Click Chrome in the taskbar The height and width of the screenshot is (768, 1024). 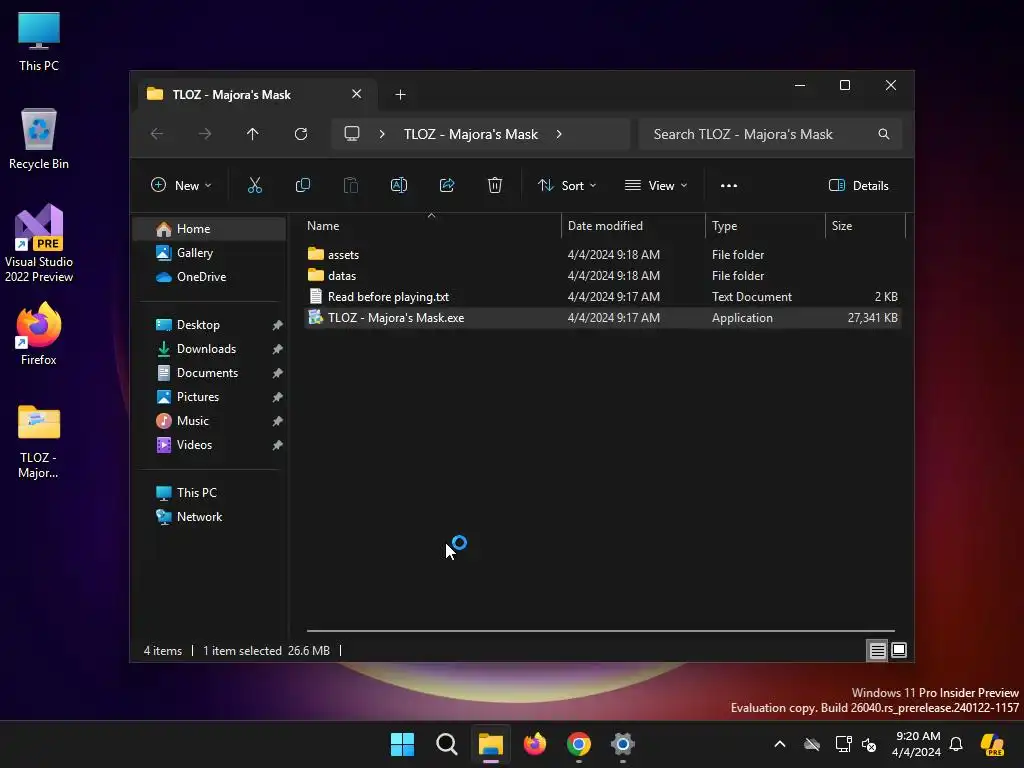(579, 744)
